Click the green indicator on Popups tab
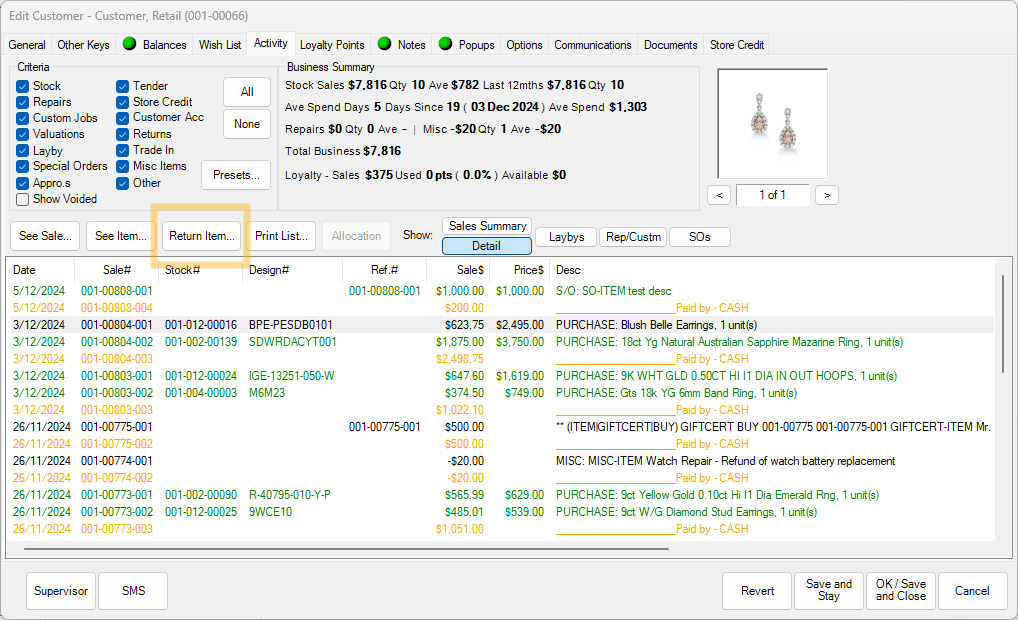The width and height of the screenshot is (1018, 620). [x=445, y=44]
